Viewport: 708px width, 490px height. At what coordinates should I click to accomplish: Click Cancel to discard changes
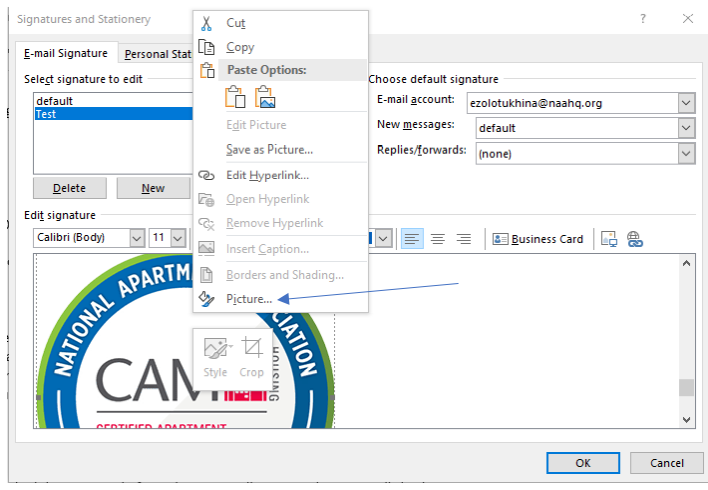666,463
